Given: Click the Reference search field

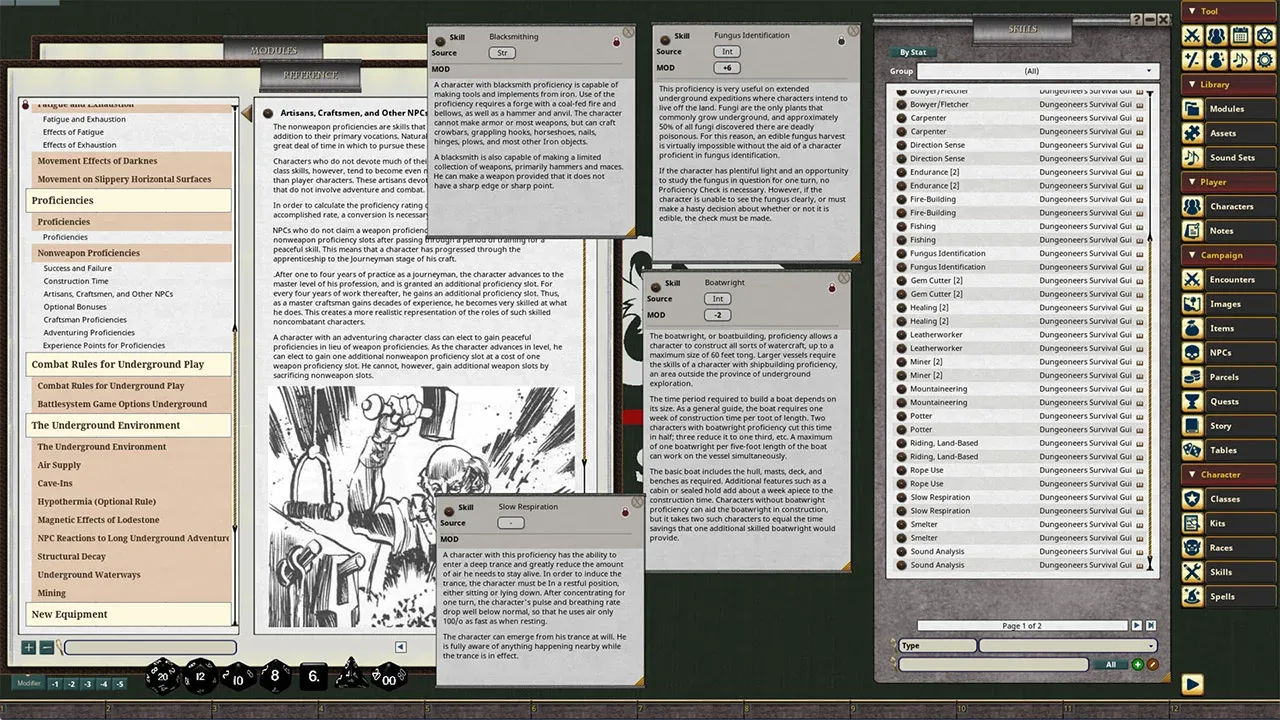Looking at the screenshot, I should [150, 647].
